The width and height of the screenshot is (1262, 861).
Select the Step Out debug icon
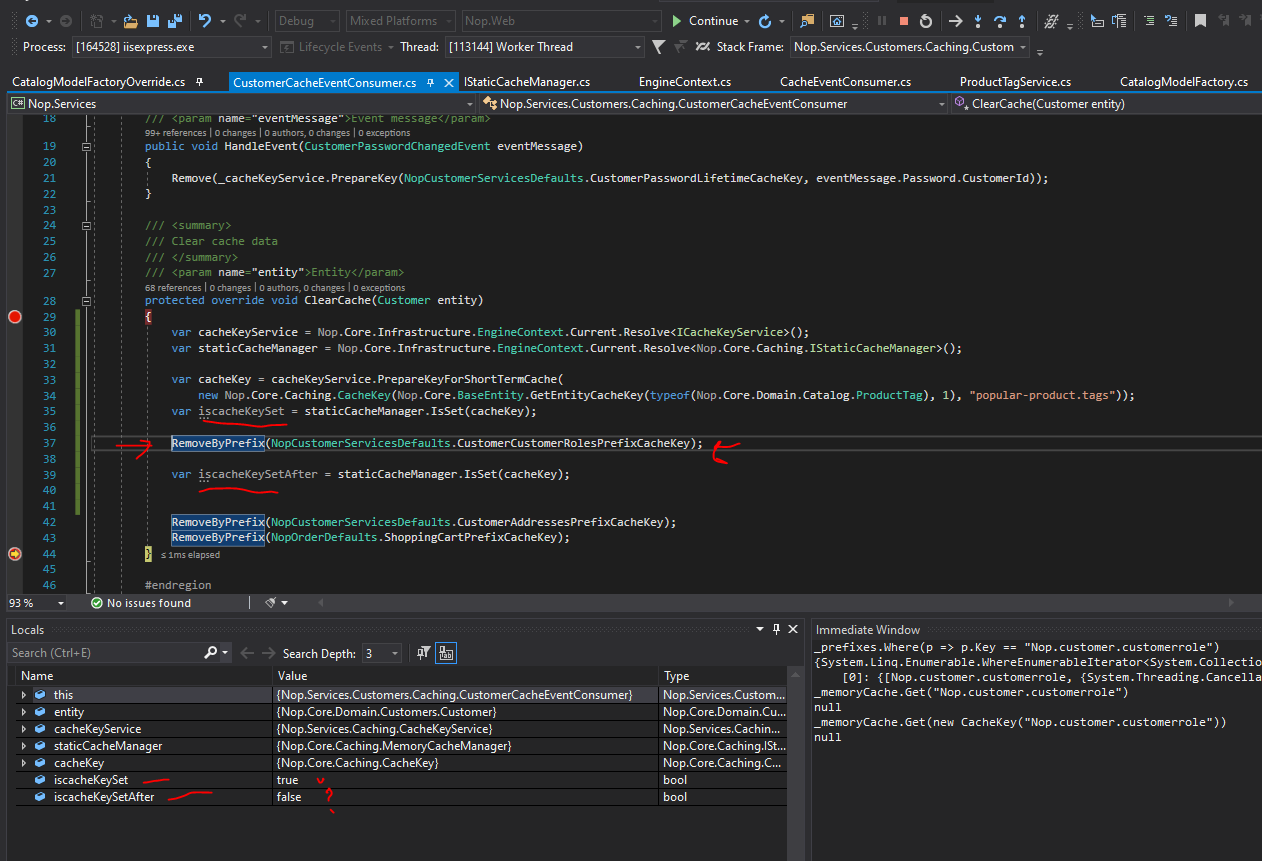point(1022,19)
